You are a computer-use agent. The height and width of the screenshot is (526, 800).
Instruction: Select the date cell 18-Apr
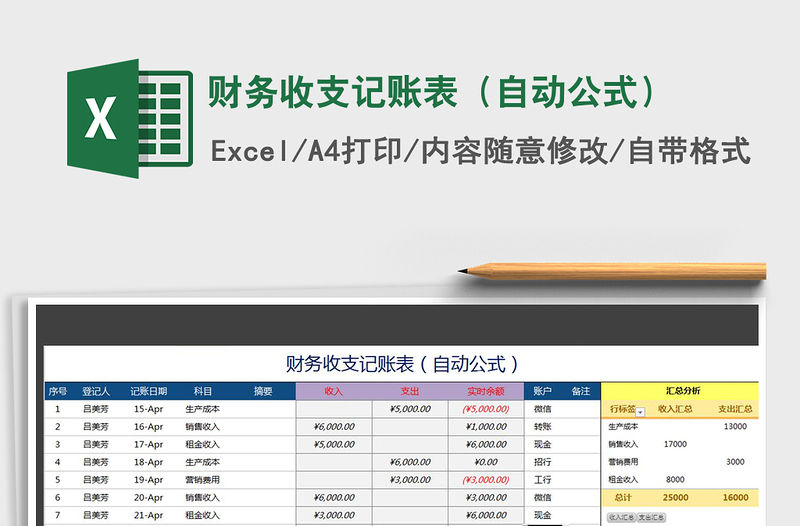pyautogui.click(x=148, y=462)
